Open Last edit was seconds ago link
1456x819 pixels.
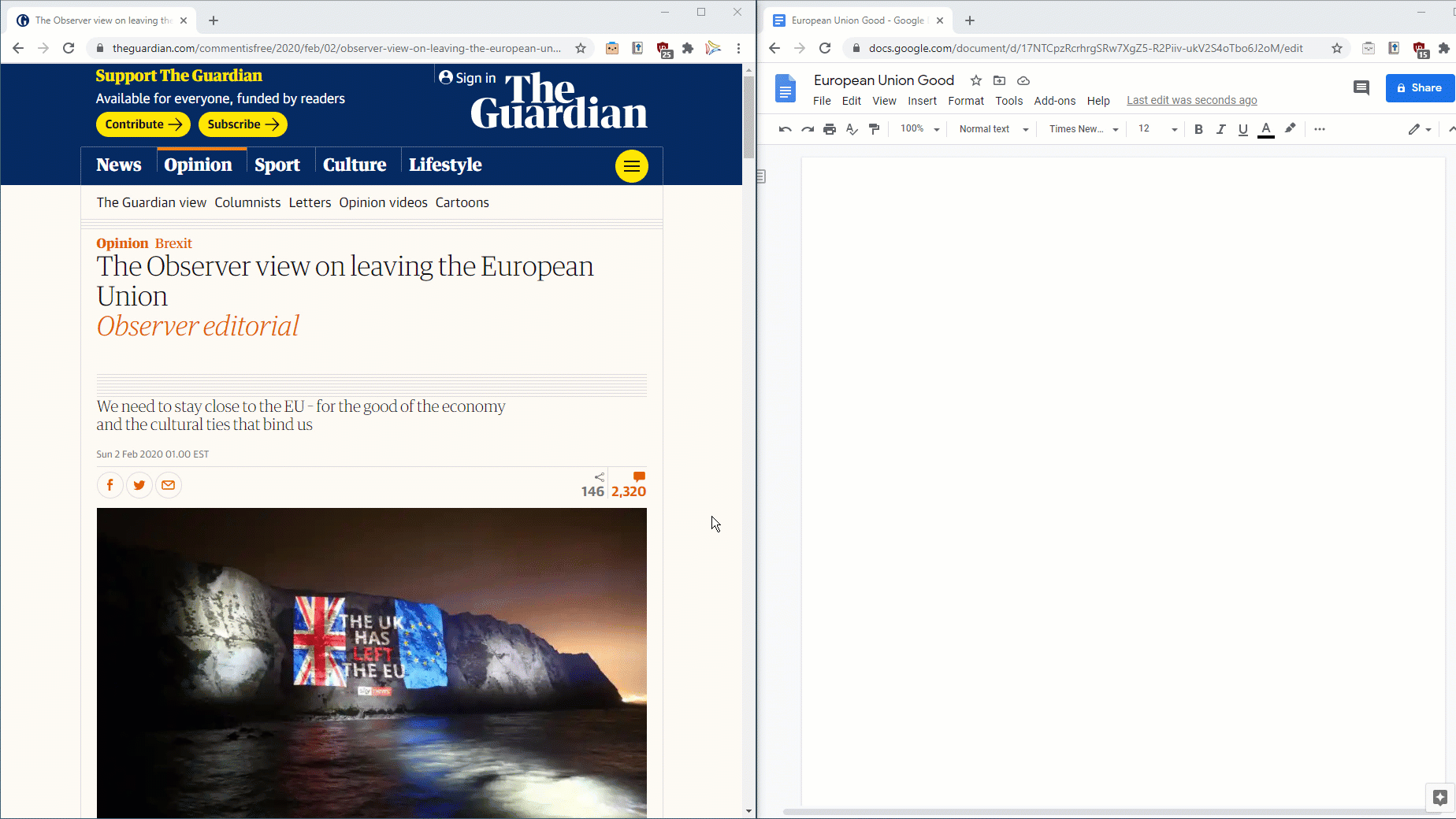[1191, 100]
